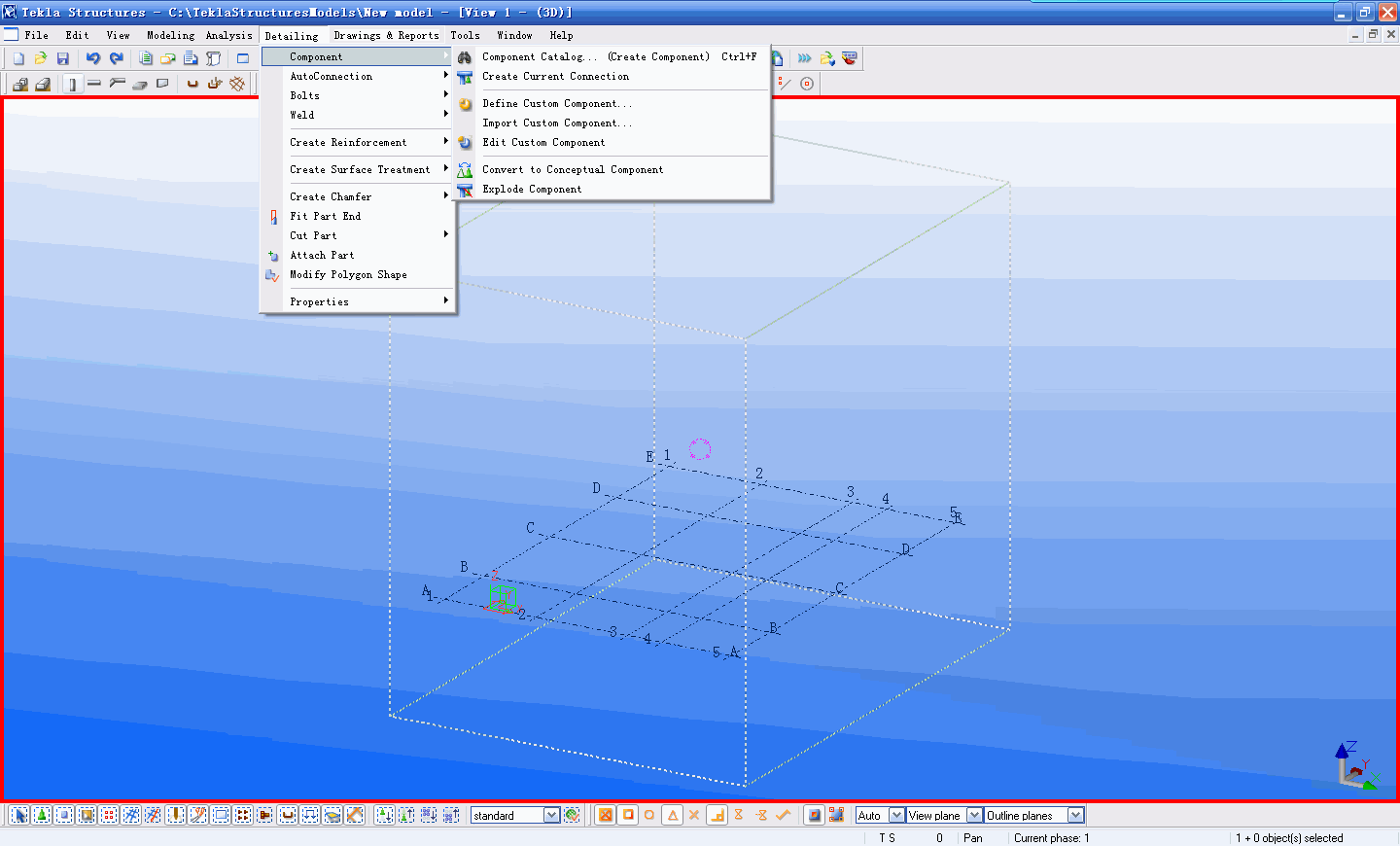Choose Convert to Conceptual Component
This screenshot has width=1400, height=846.
(613, 169)
